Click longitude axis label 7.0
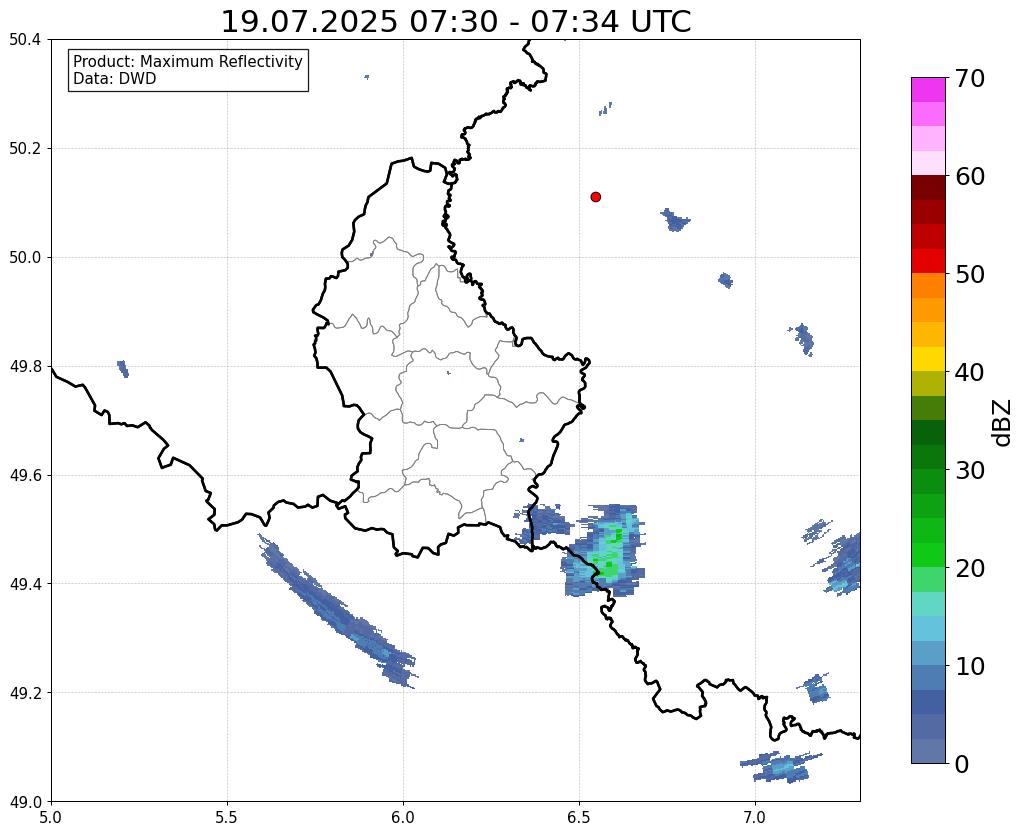Viewport: 1023px width, 834px height. [x=755, y=817]
